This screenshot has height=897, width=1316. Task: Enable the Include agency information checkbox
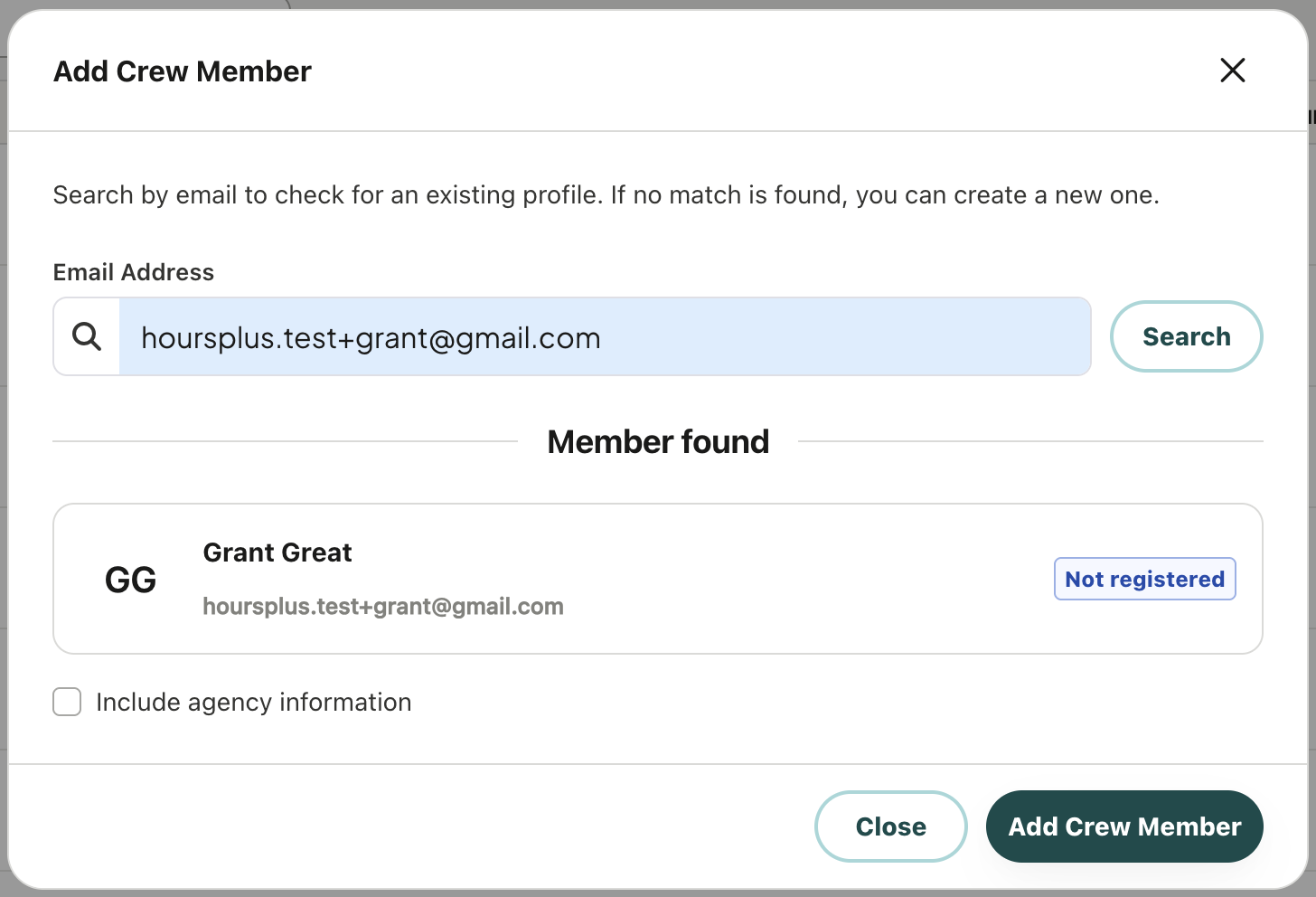pos(67,702)
